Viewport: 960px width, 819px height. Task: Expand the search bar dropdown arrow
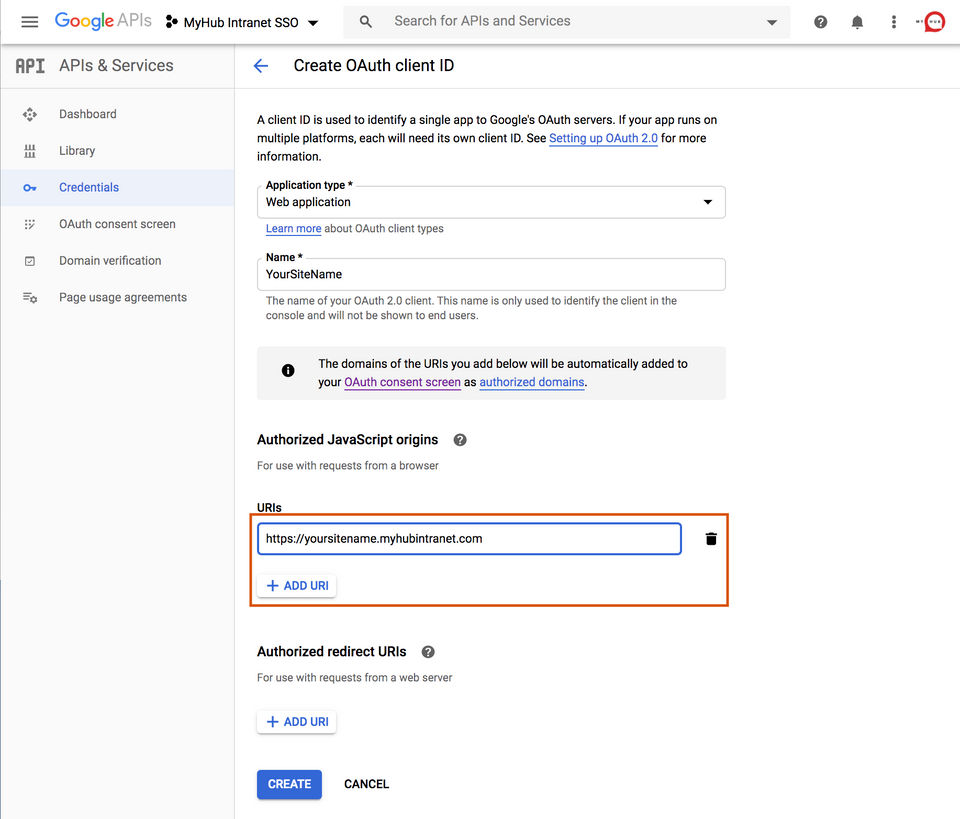point(772,22)
